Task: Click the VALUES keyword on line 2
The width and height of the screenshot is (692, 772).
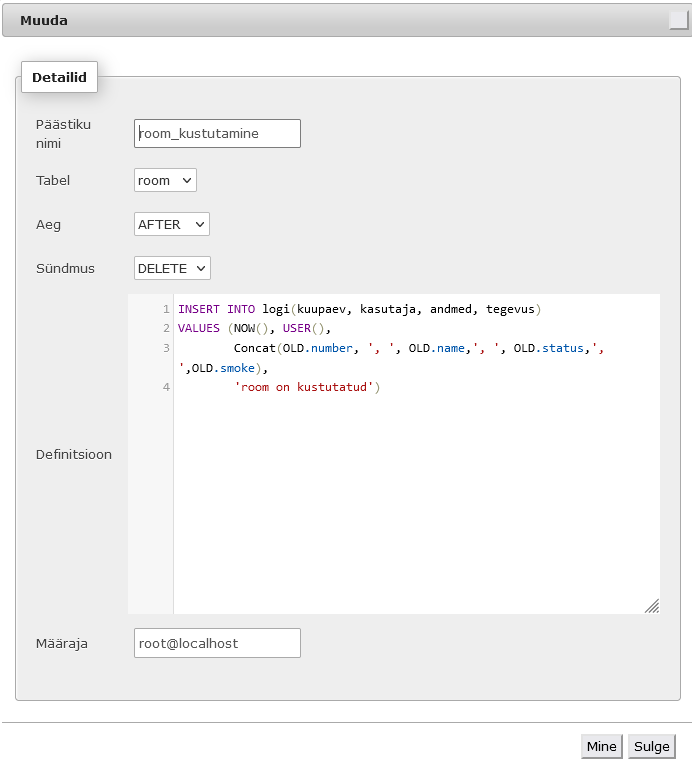Action: coord(199,328)
